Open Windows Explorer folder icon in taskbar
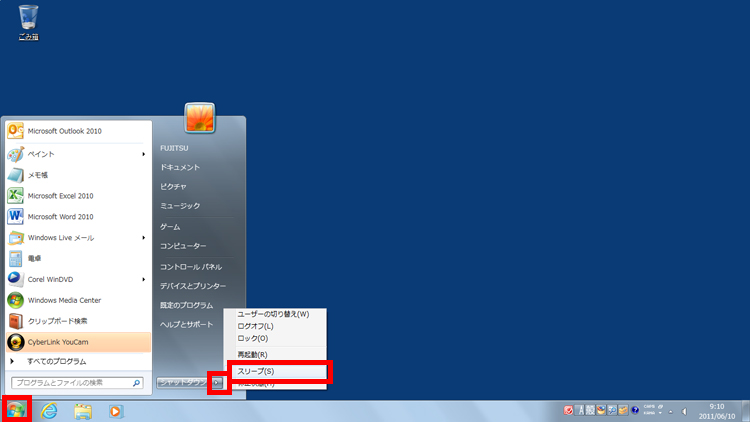 click(x=83, y=411)
